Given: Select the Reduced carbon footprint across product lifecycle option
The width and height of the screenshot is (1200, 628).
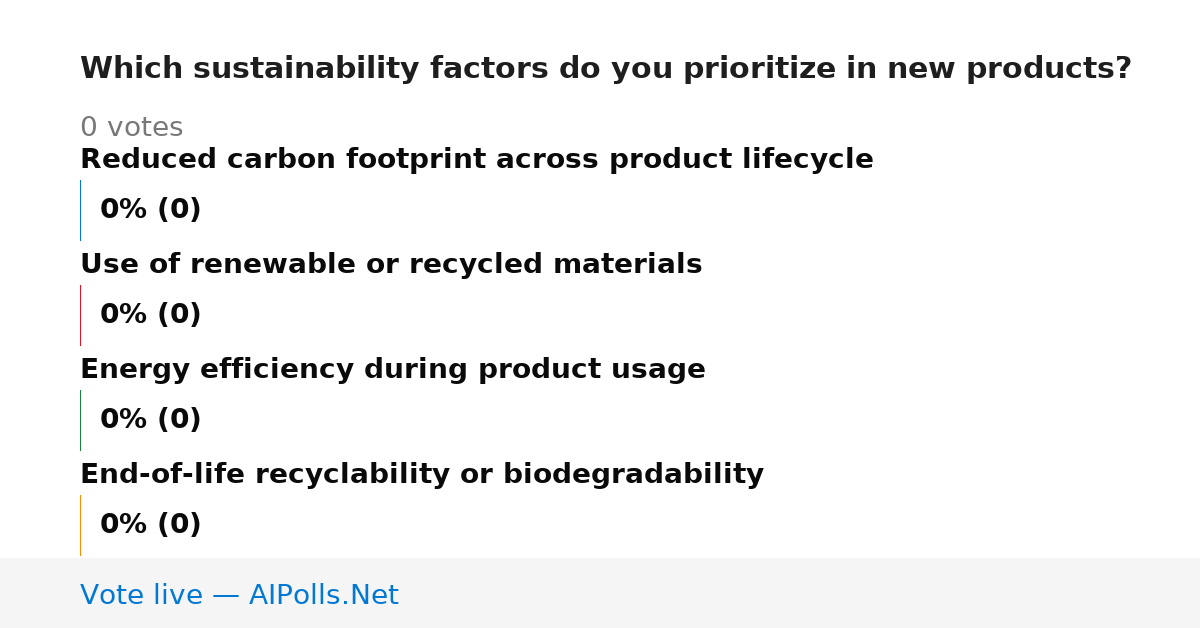Looking at the screenshot, I should point(477,160).
